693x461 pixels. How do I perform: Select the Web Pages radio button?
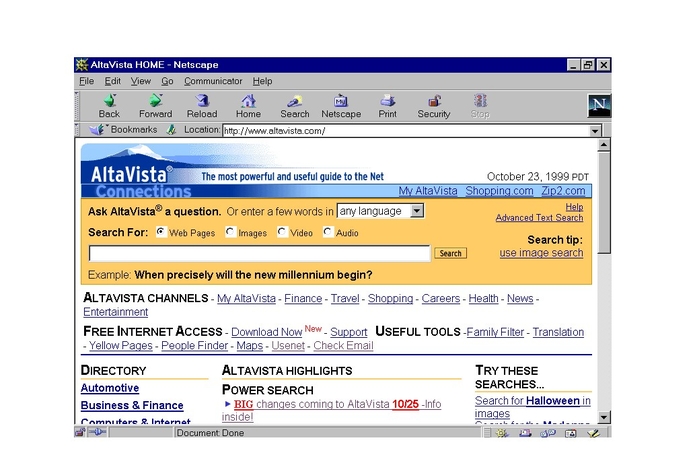coord(161,232)
